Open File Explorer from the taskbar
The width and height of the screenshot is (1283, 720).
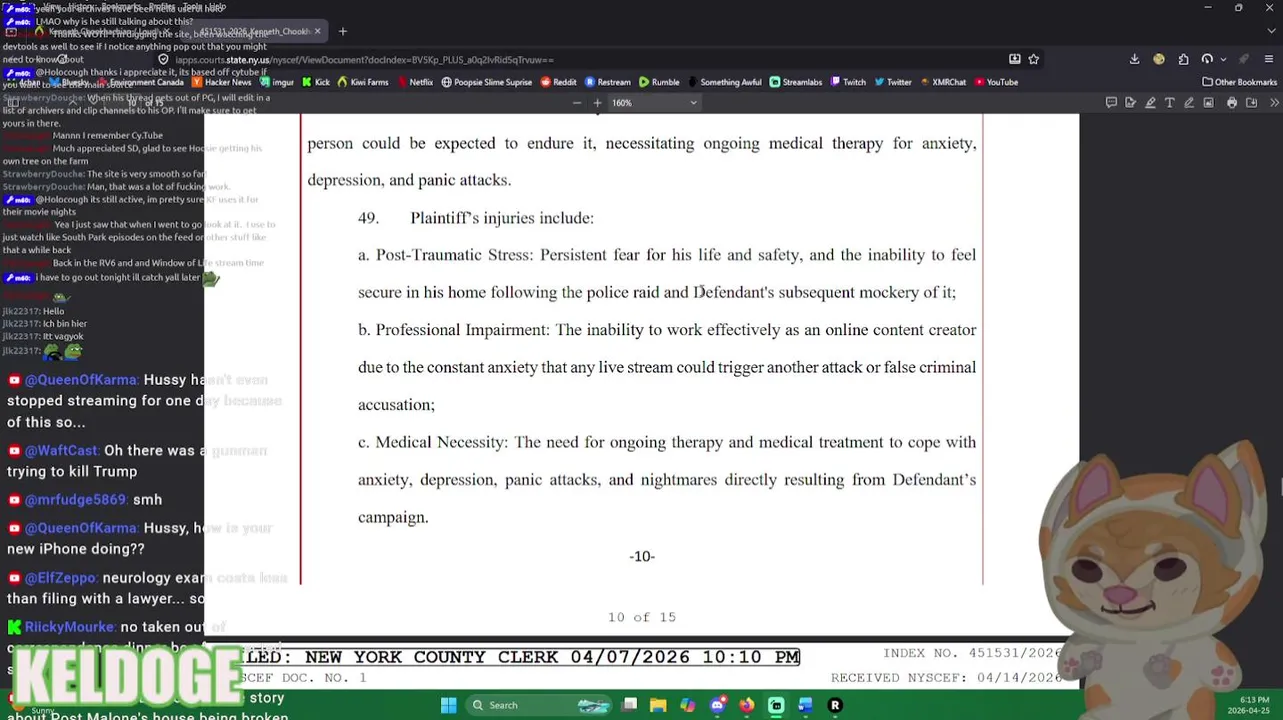pyautogui.click(x=658, y=705)
